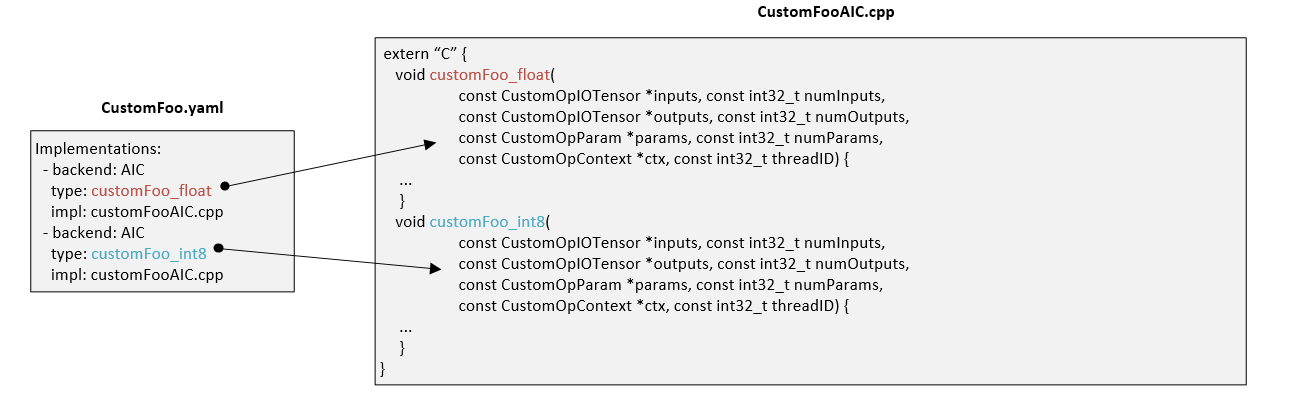Select the red customFoo_float text in the YAML box
Image resolution: width=1291 pixels, height=420 pixels.
[151, 191]
